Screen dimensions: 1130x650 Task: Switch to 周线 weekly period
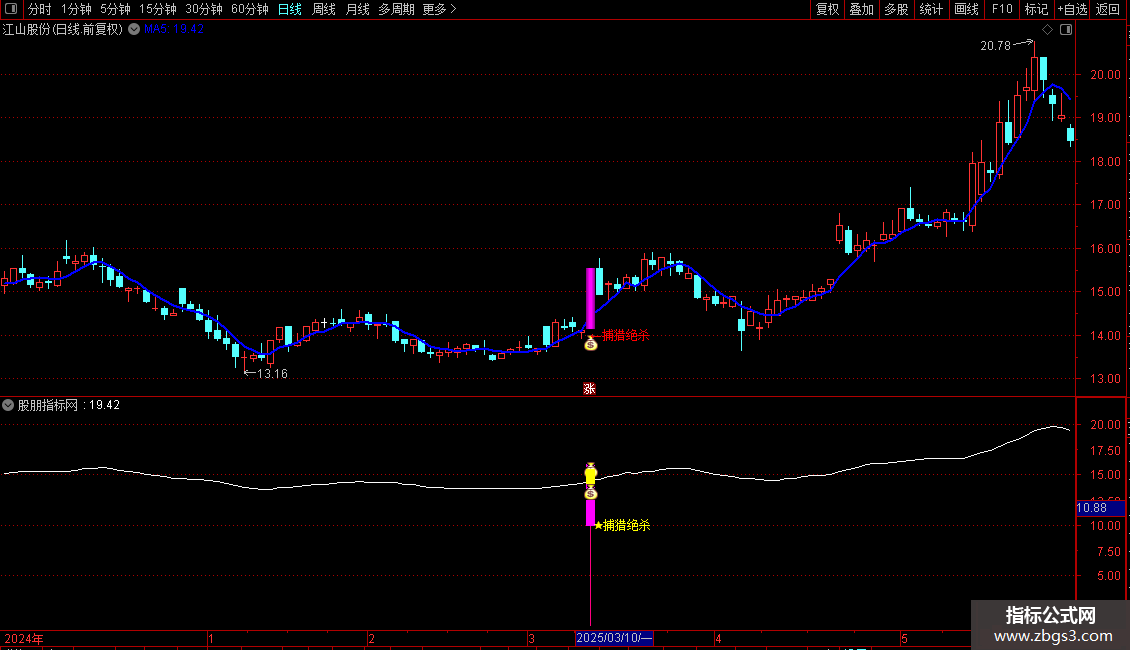click(324, 9)
